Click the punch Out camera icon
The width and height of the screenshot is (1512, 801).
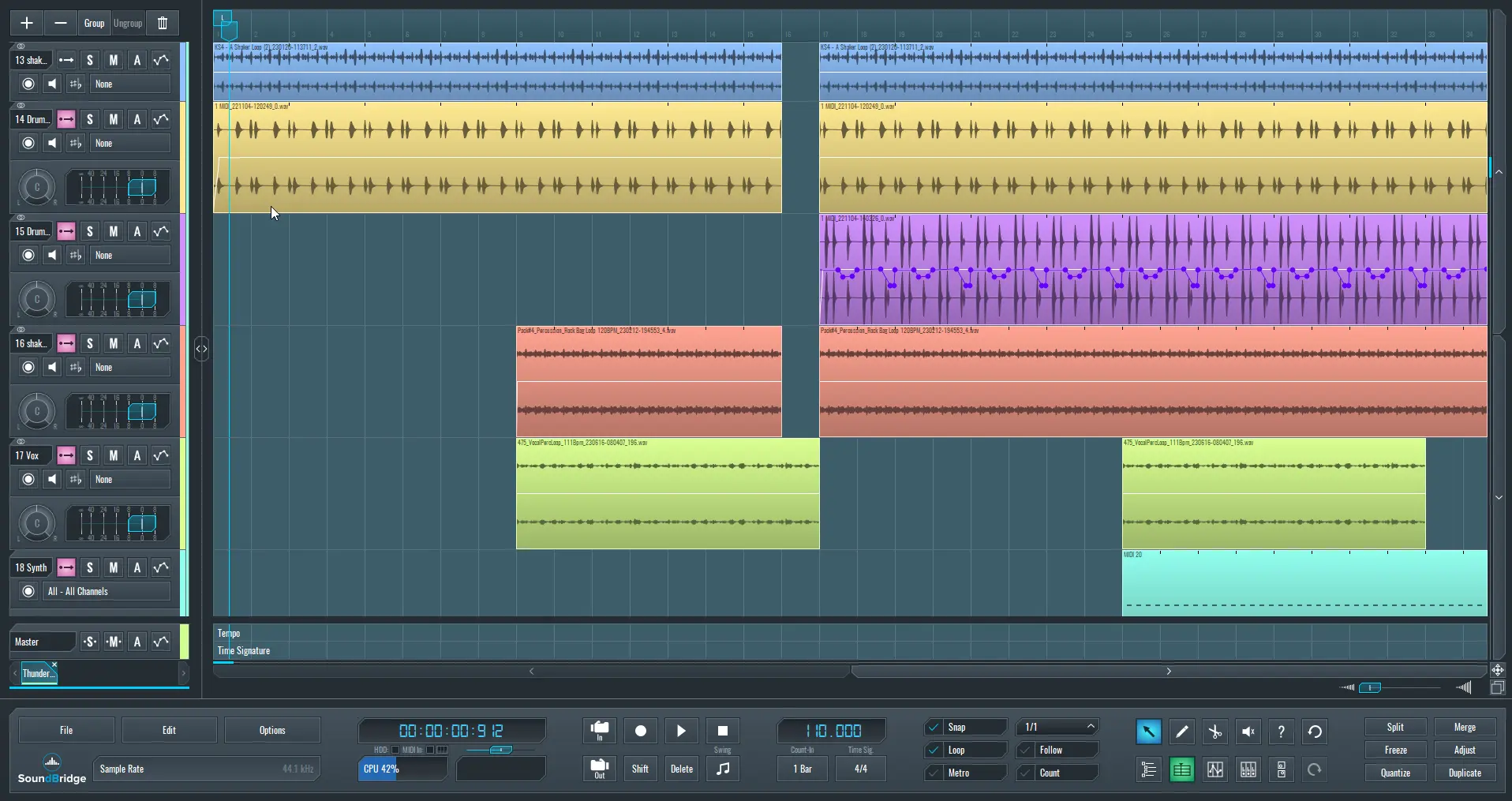tap(600, 769)
